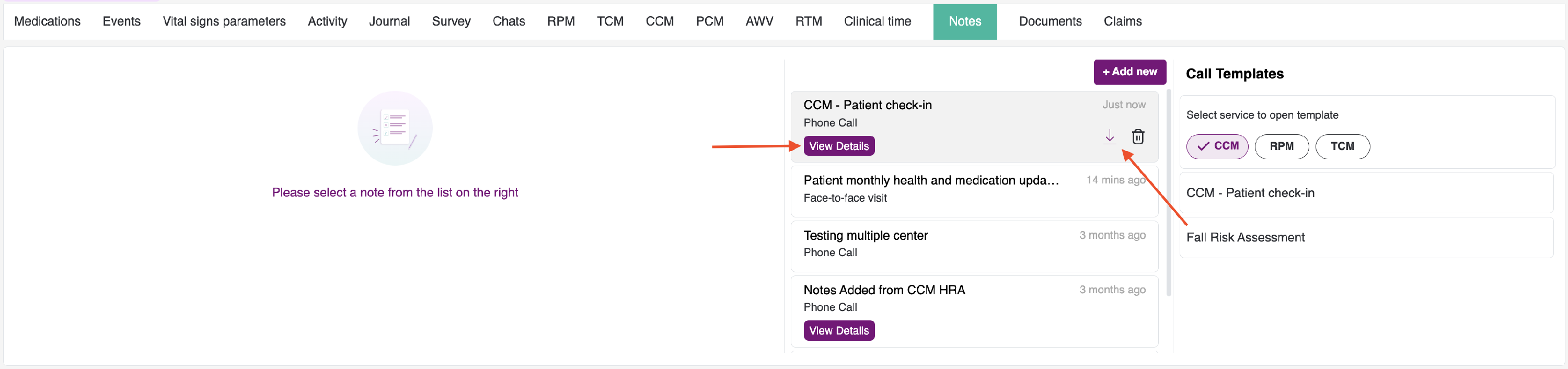Open the CCM - Patient check-in call template
The width and height of the screenshot is (1568, 369).
1250,193
